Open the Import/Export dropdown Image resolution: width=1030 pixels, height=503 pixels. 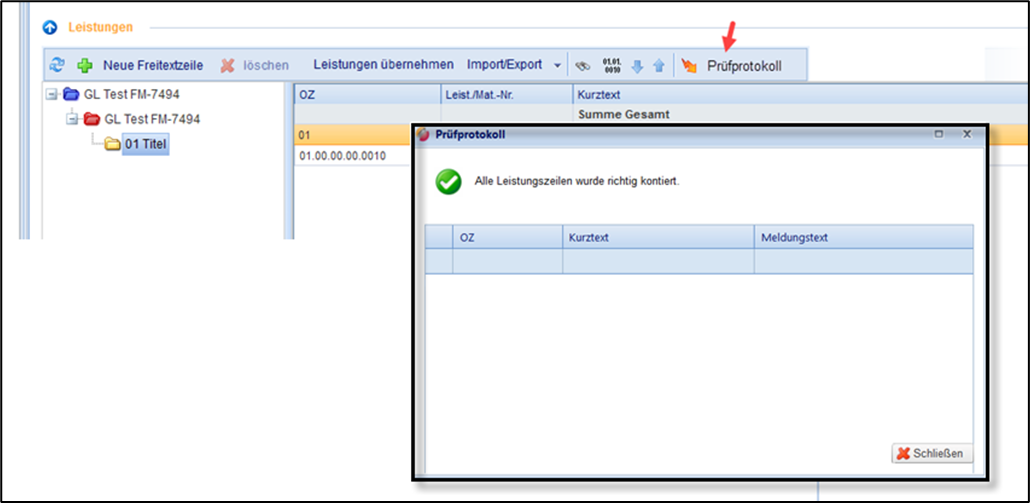point(514,65)
